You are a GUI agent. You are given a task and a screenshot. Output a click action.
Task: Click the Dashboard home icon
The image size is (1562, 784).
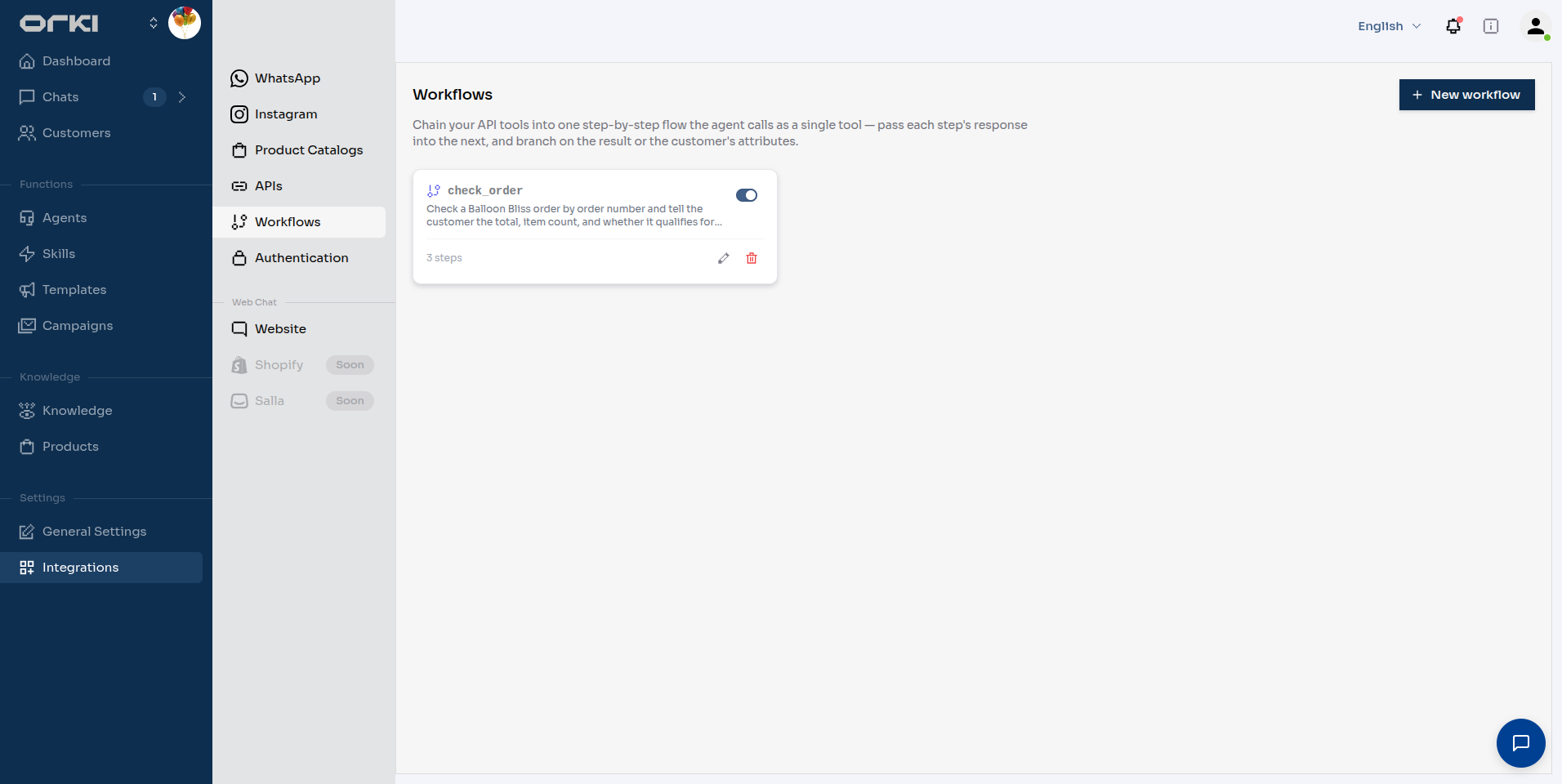27,61
